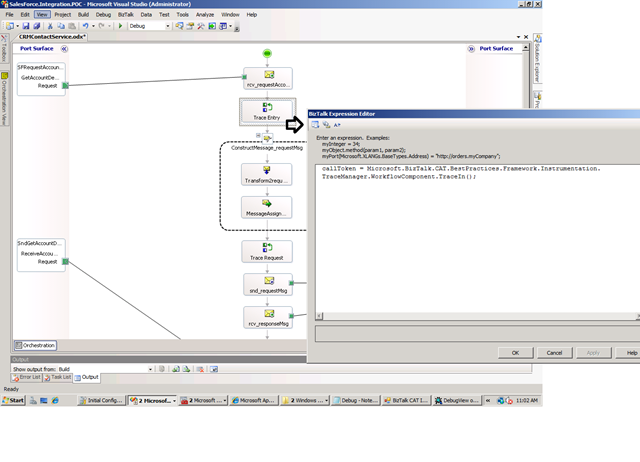Select the CRMContactService.odx document tab
This screenshot has width=640, height=462.
coord(52,37)
